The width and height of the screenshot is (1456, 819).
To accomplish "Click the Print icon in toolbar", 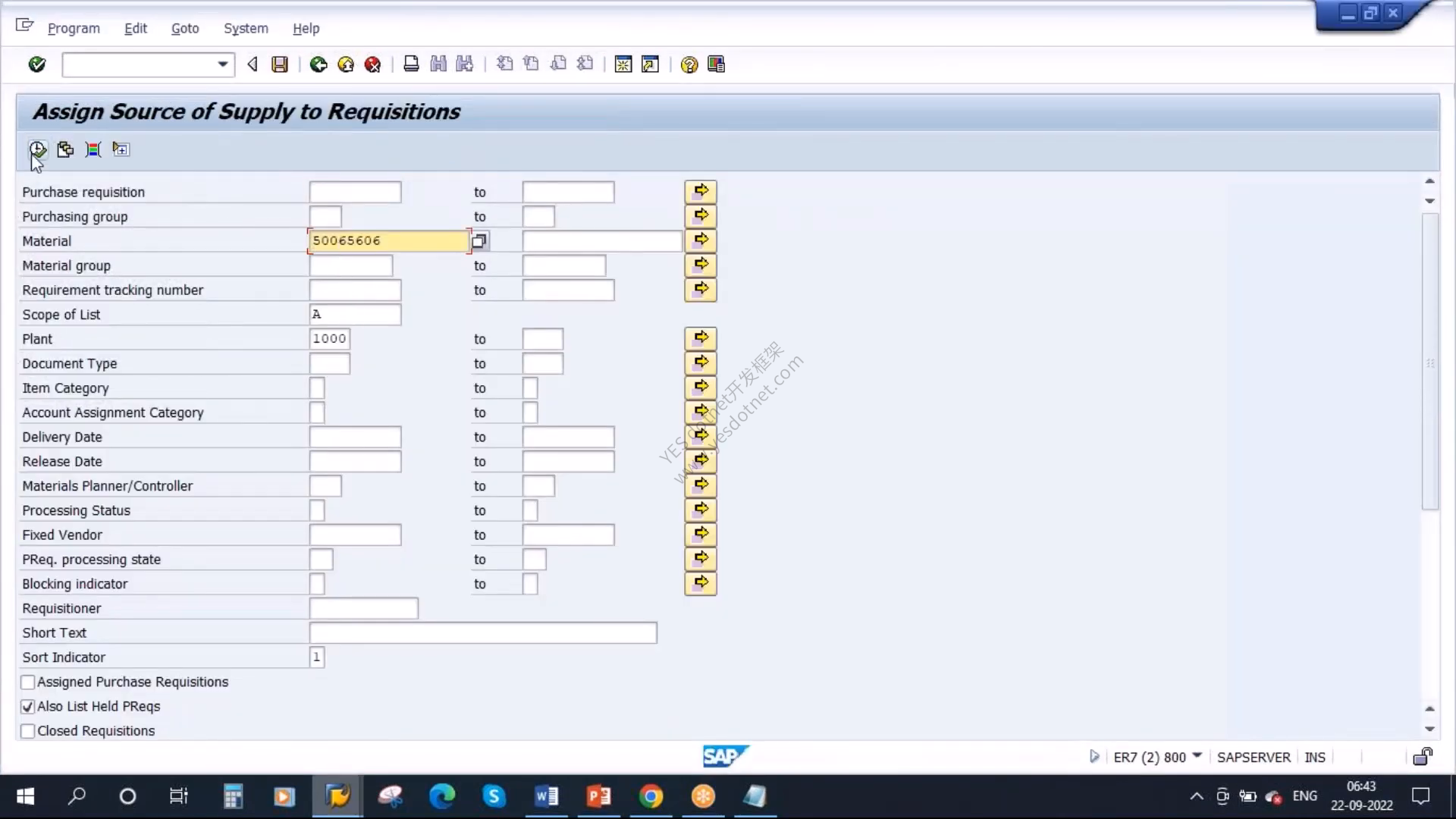I will (x=411, y=64).
